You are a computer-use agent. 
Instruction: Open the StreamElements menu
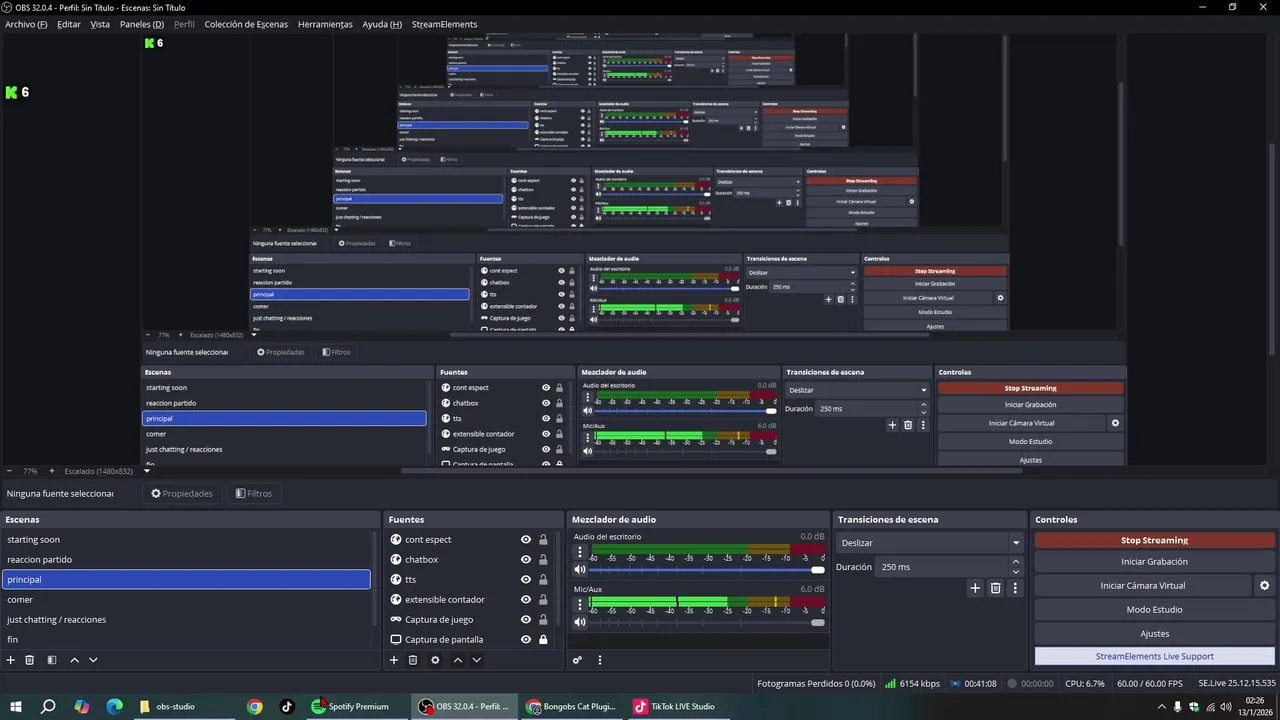coord(444,24)
